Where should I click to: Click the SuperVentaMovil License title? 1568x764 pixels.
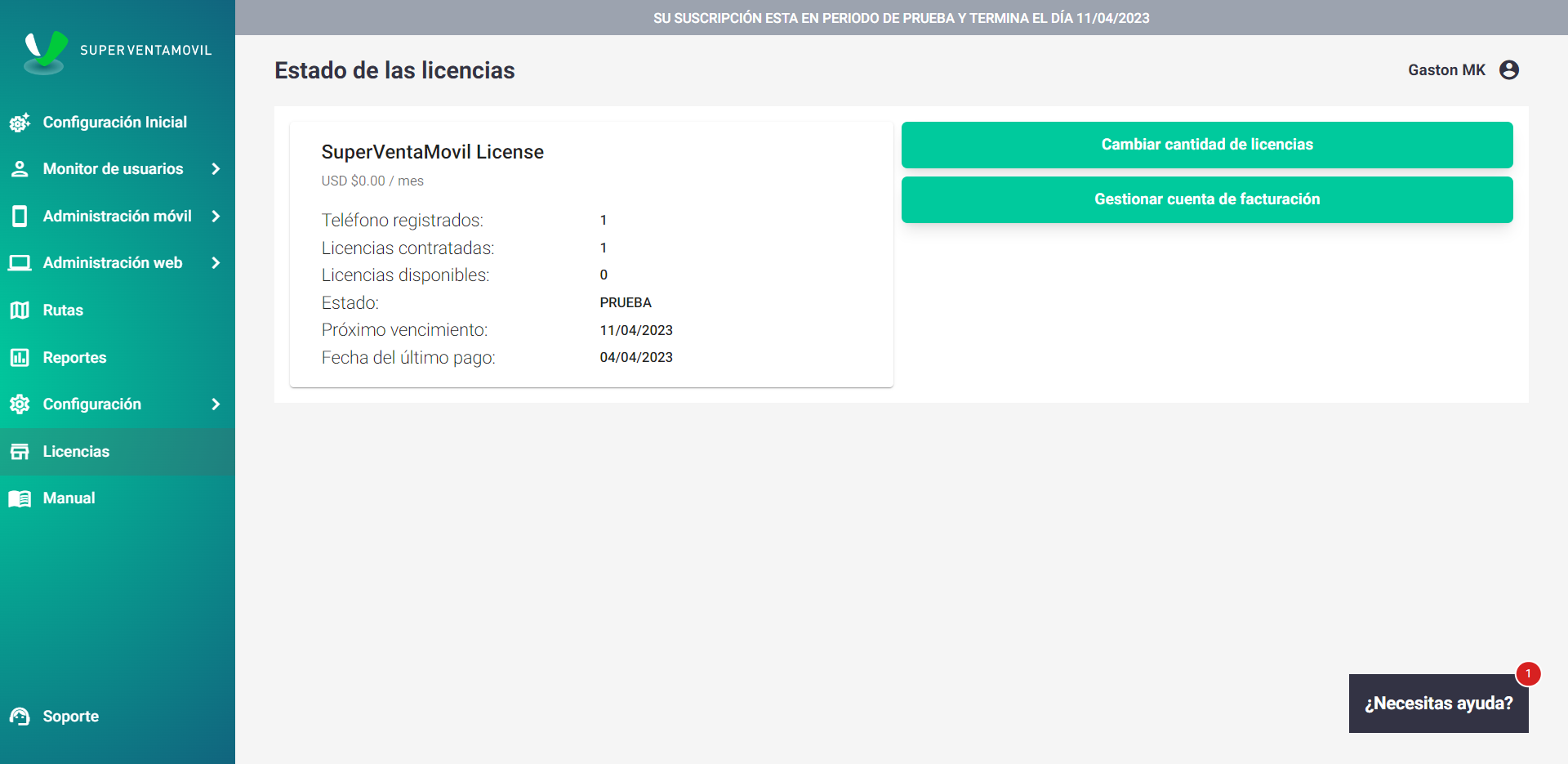(x=432, y=152)
